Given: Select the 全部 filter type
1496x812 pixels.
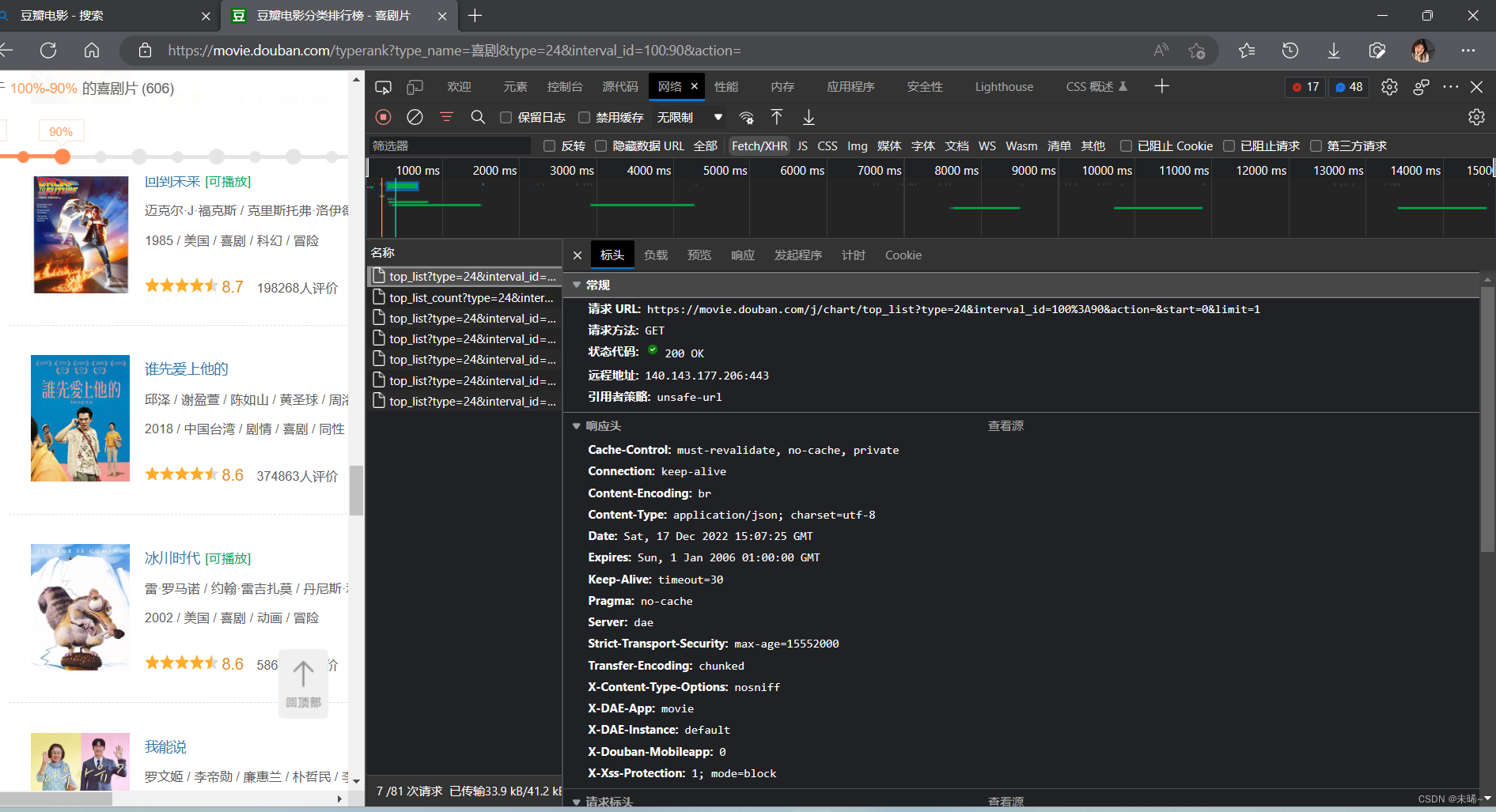Looking at the screenshot, I should pos(706,145).
